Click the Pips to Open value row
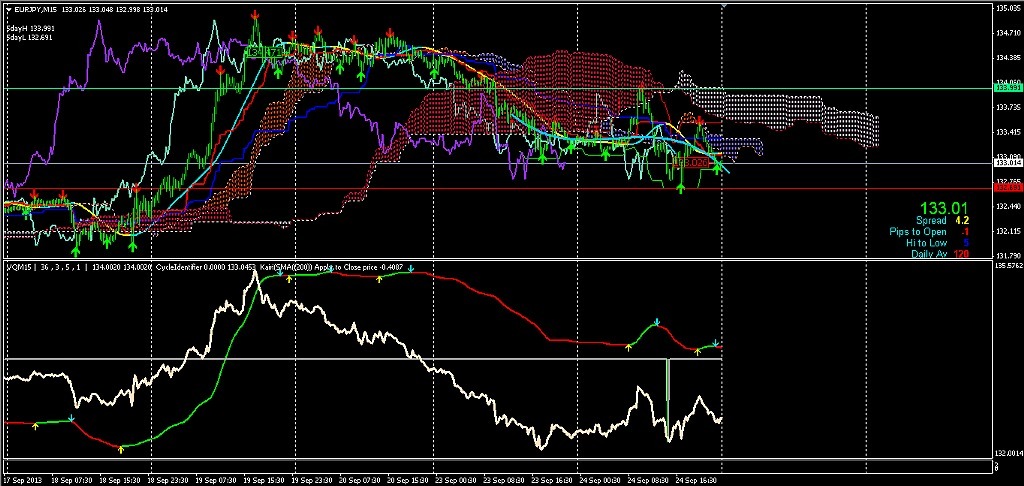The height and width of the screenshot is (486, 1024). click(x=929, y=232)
